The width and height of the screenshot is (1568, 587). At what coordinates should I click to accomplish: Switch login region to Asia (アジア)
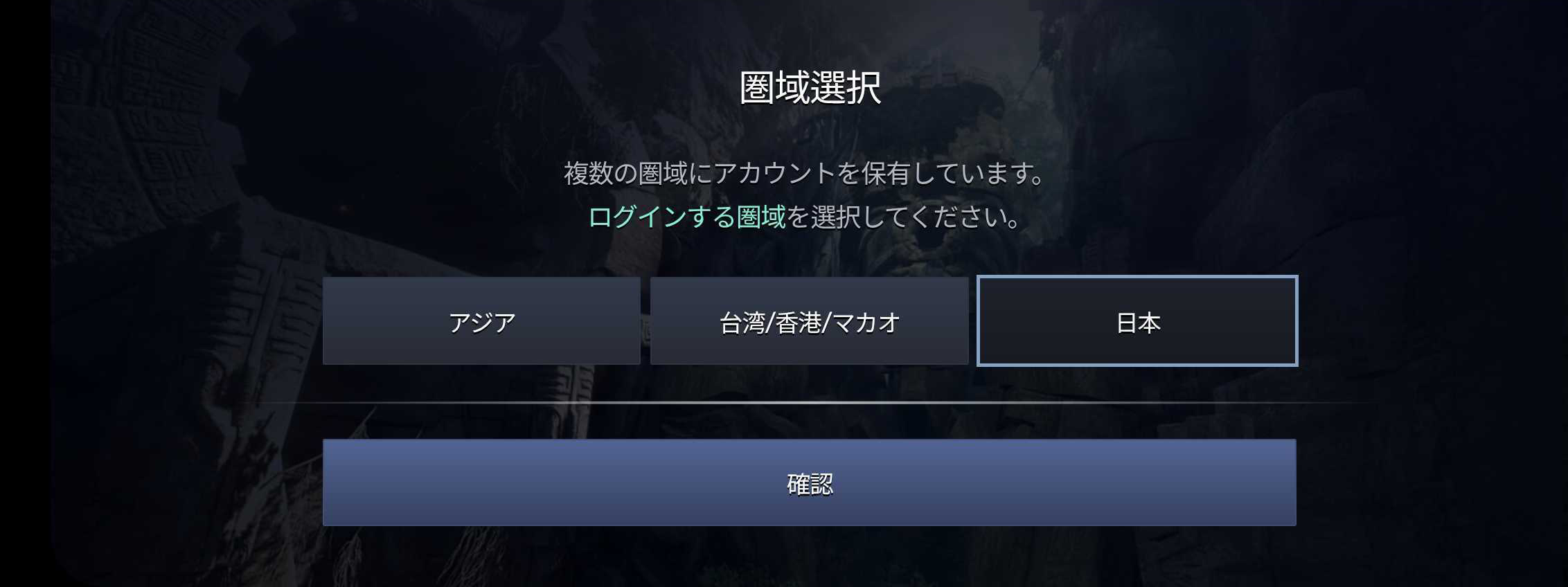pos(481,321)
